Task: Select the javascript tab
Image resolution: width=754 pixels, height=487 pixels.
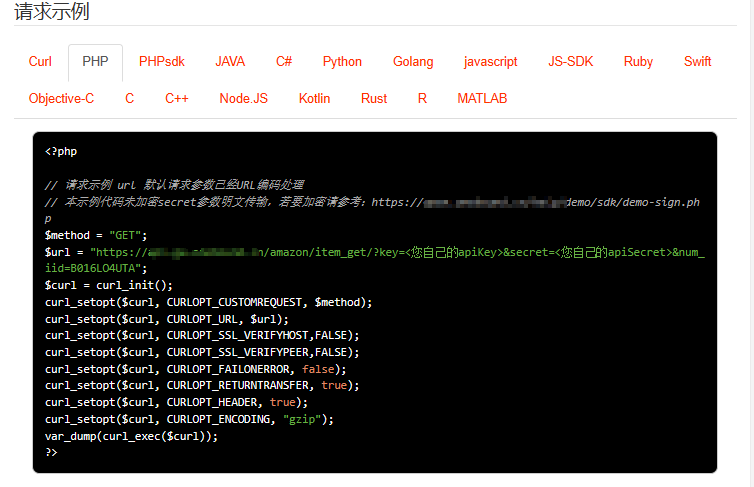Action: tap(490, 62)
